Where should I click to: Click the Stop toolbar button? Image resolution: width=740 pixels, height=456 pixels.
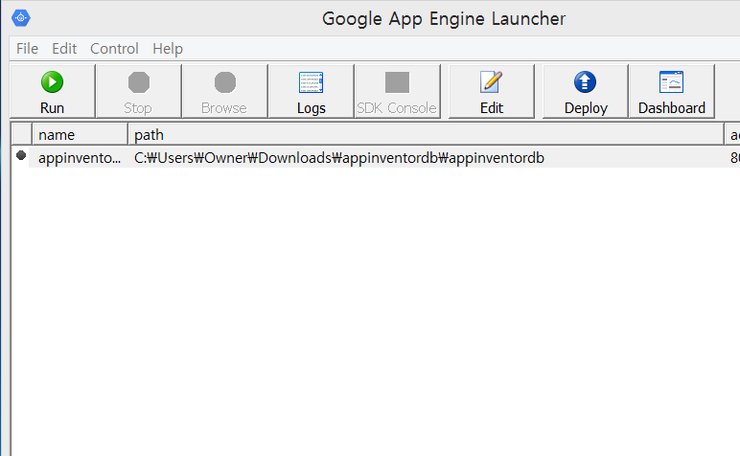[x=138, y=92]
